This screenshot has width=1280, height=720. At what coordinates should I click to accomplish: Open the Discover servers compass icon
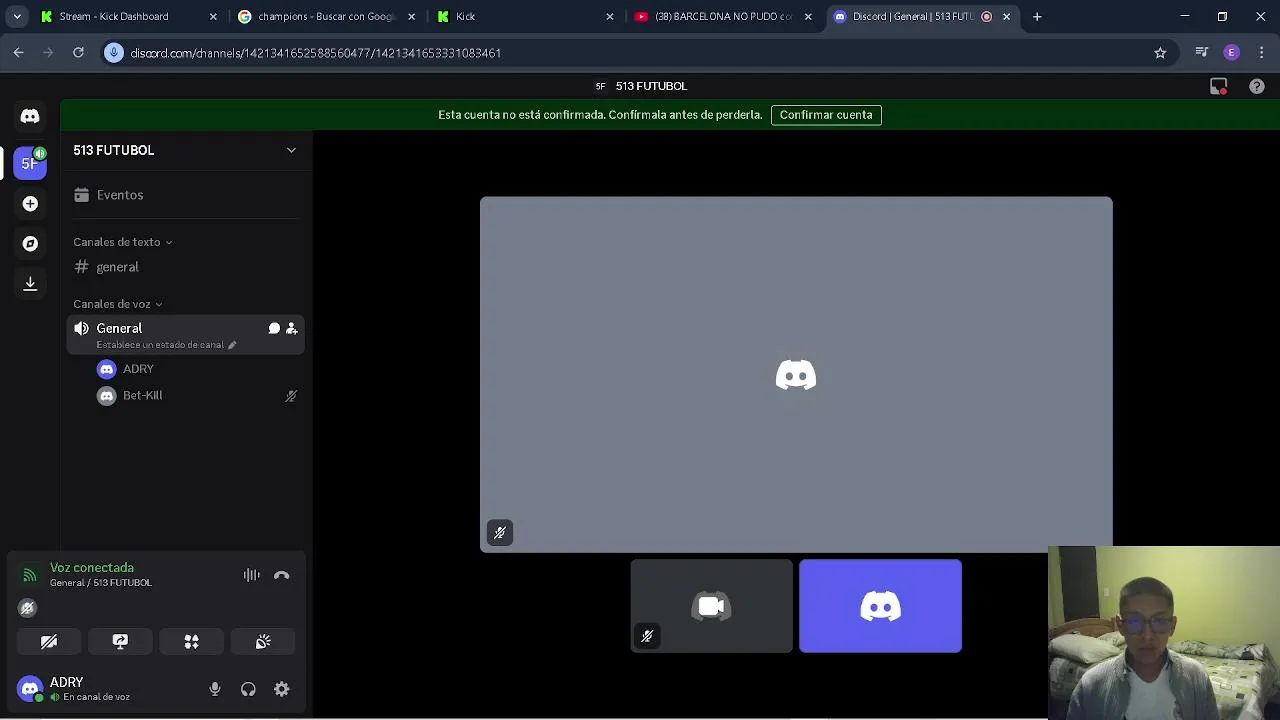click(x=30, y=244)
